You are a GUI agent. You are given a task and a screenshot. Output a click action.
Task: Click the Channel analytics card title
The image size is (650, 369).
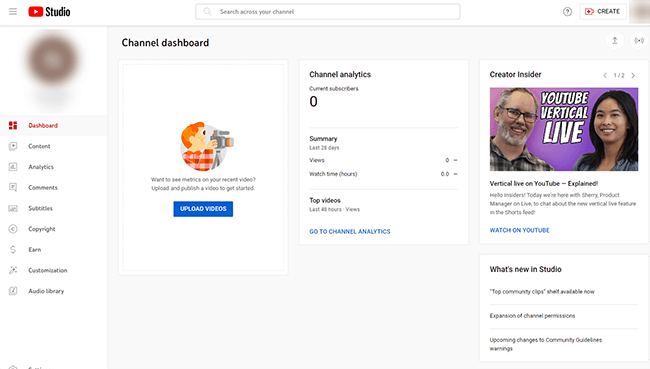[340, 75]
